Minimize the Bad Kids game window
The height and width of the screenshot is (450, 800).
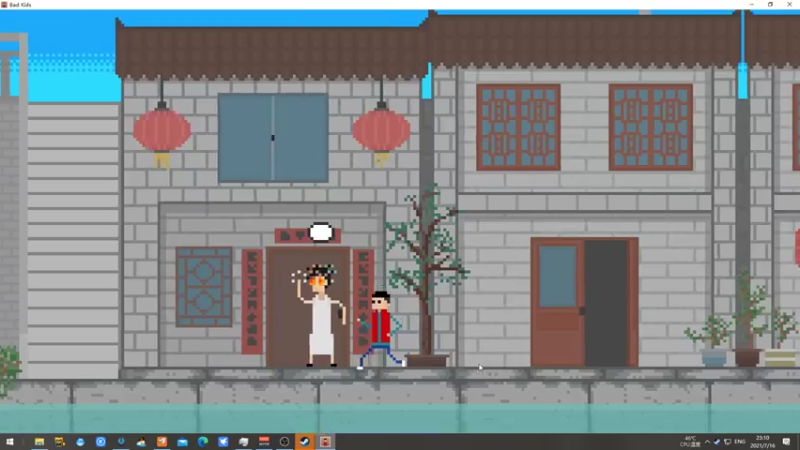pos(752,5)
